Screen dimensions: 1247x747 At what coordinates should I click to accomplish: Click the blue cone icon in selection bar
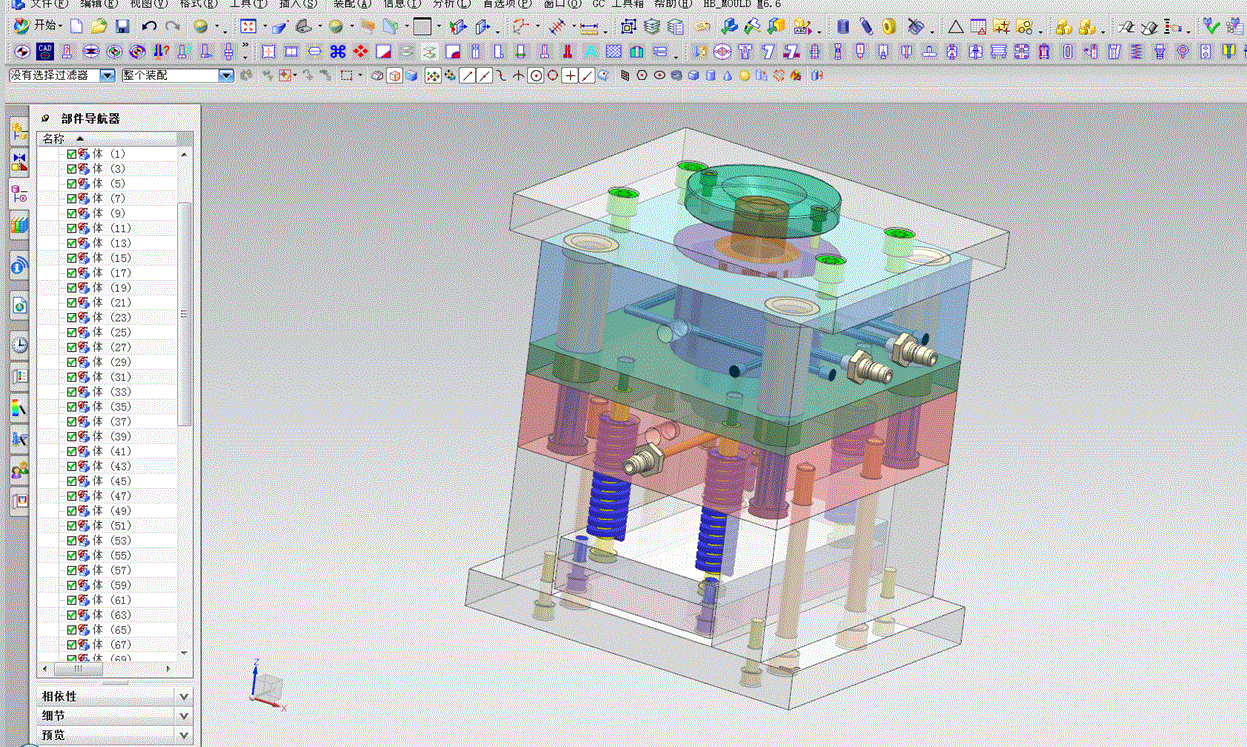(x=728, y=75)
